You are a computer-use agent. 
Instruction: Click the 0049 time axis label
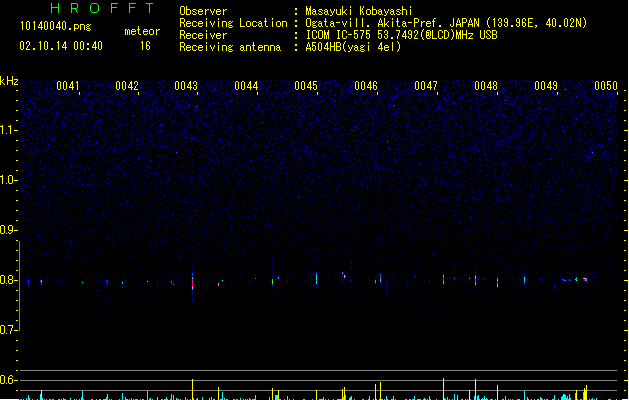click(546, 86)
